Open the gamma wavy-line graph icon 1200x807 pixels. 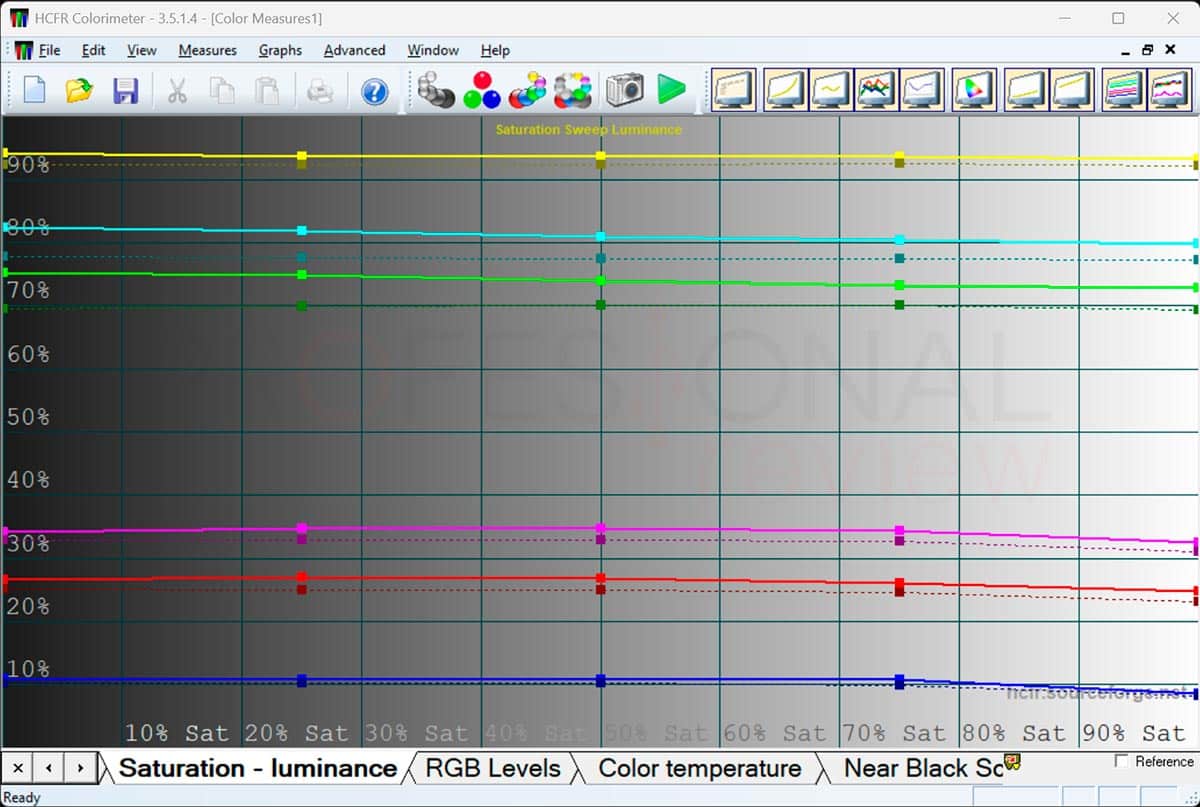[x=831, y=90]
